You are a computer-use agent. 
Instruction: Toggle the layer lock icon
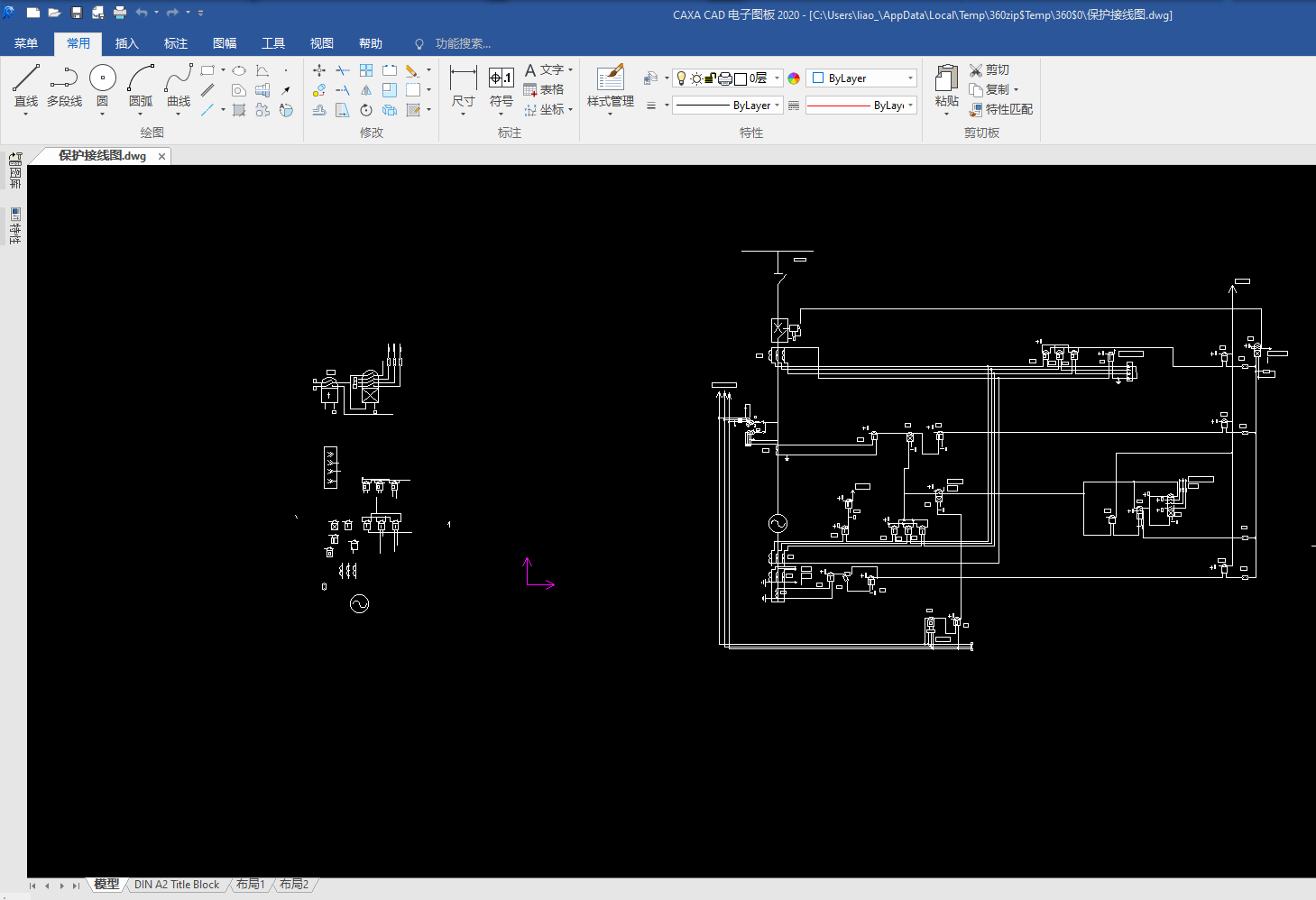click(x=710, y=78)
